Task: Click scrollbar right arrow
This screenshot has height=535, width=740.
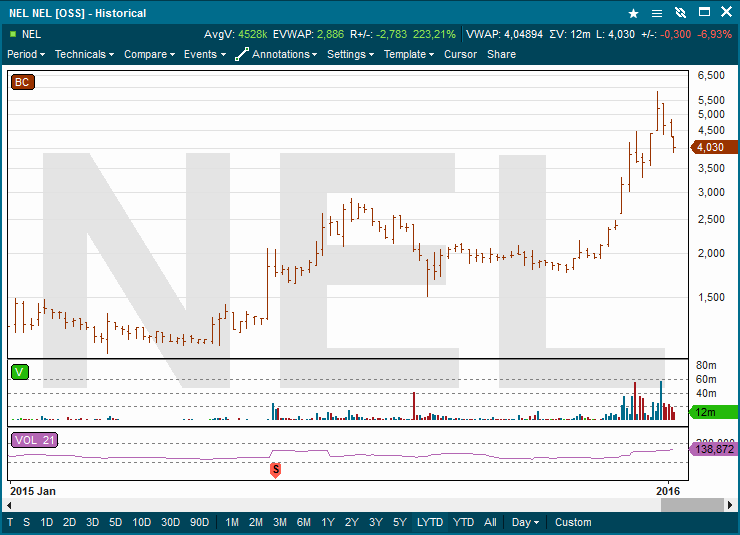Action: click(x=730, y=505)
